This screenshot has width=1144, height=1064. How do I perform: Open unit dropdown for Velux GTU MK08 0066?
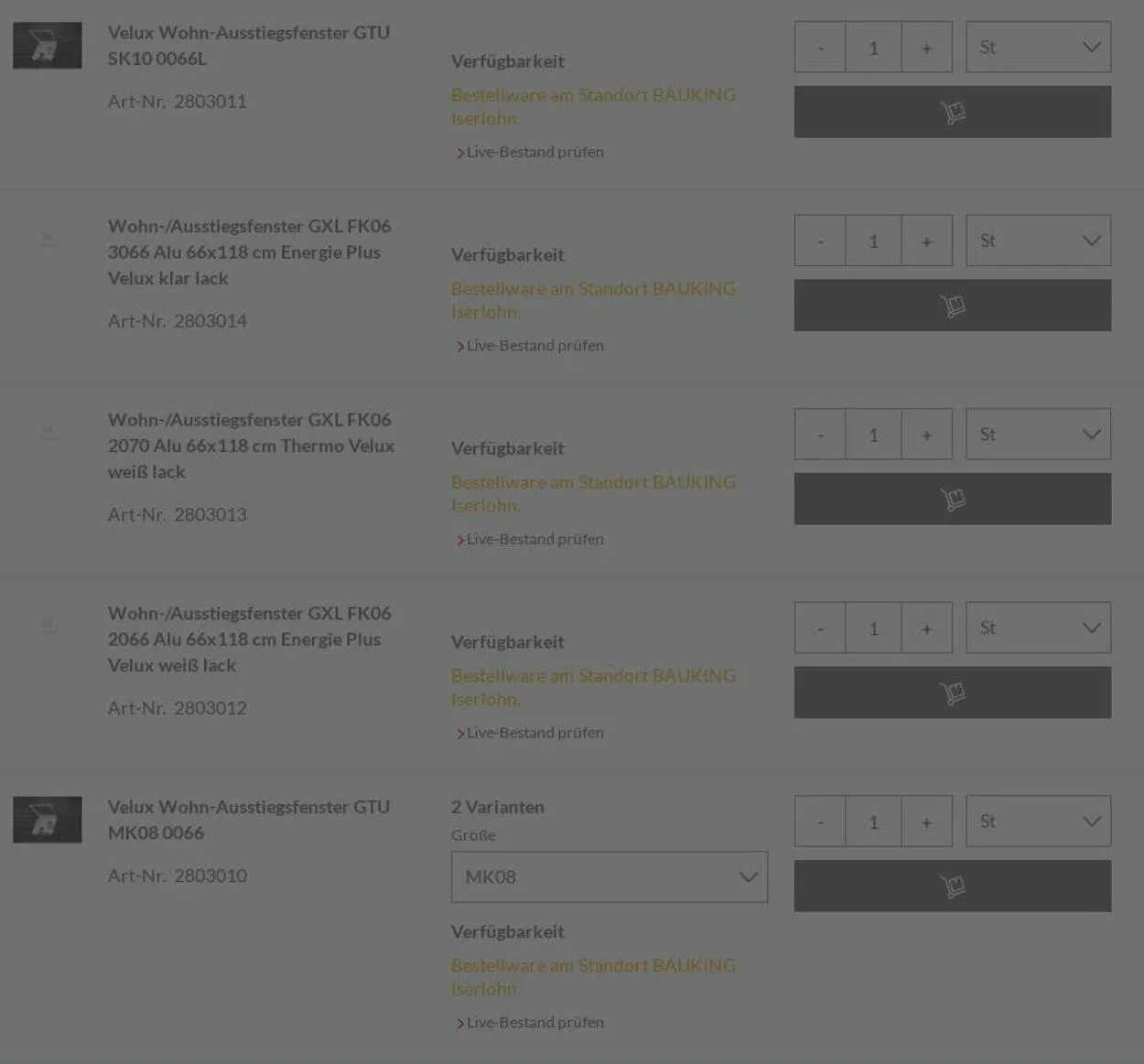[1038, 822]
